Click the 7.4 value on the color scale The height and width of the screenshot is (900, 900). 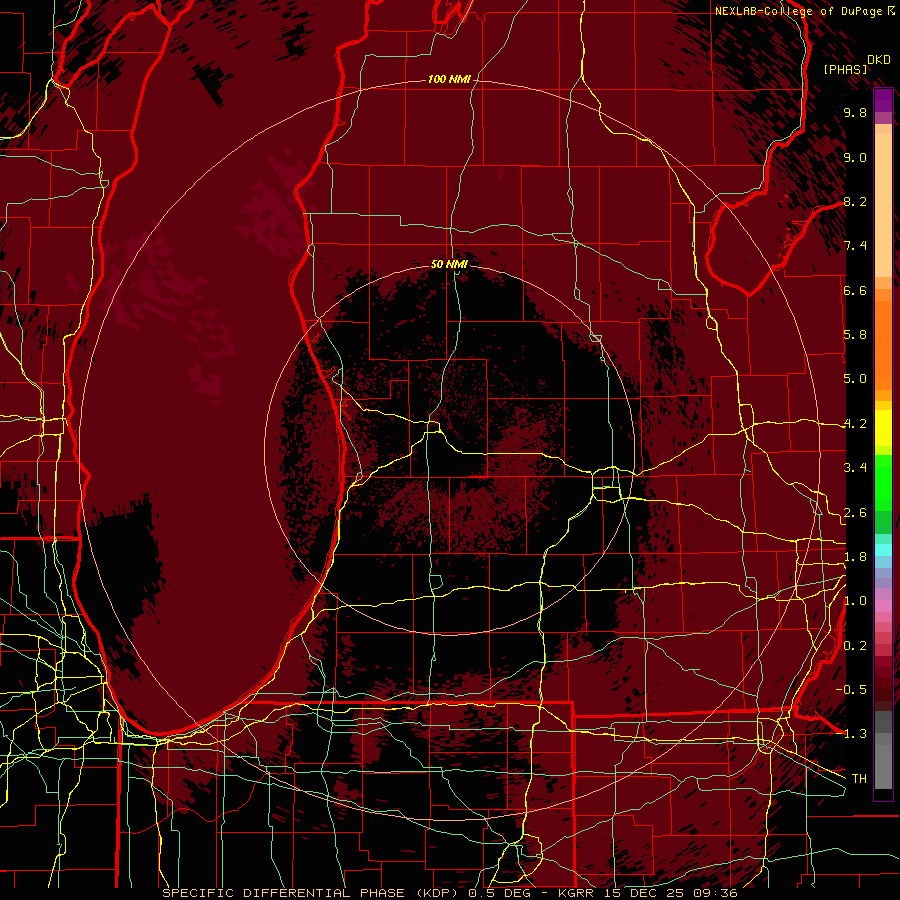[x=855, y=246]
